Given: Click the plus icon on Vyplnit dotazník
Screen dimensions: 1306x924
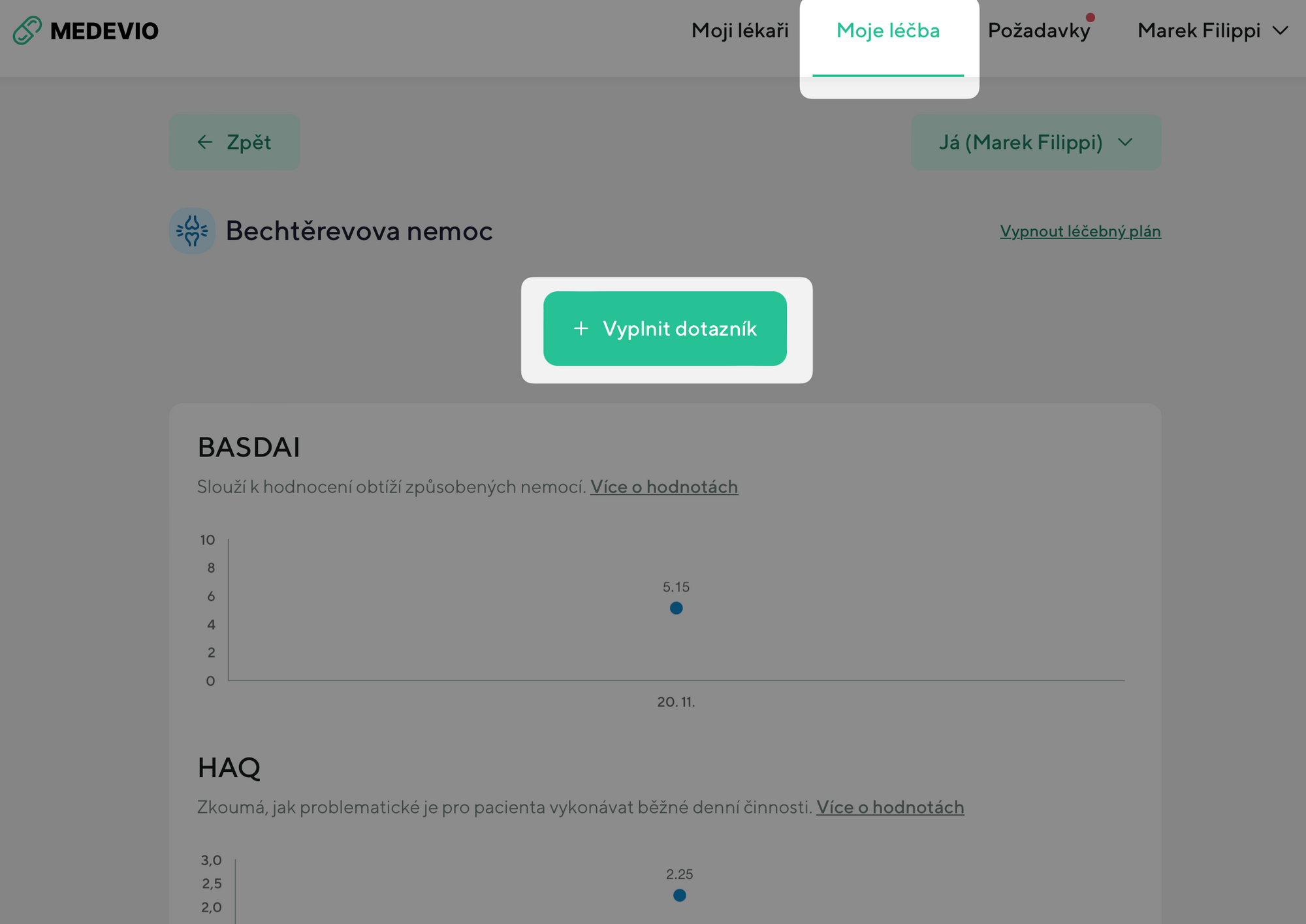Looking at the screenshot, I should tap(581, 328).
